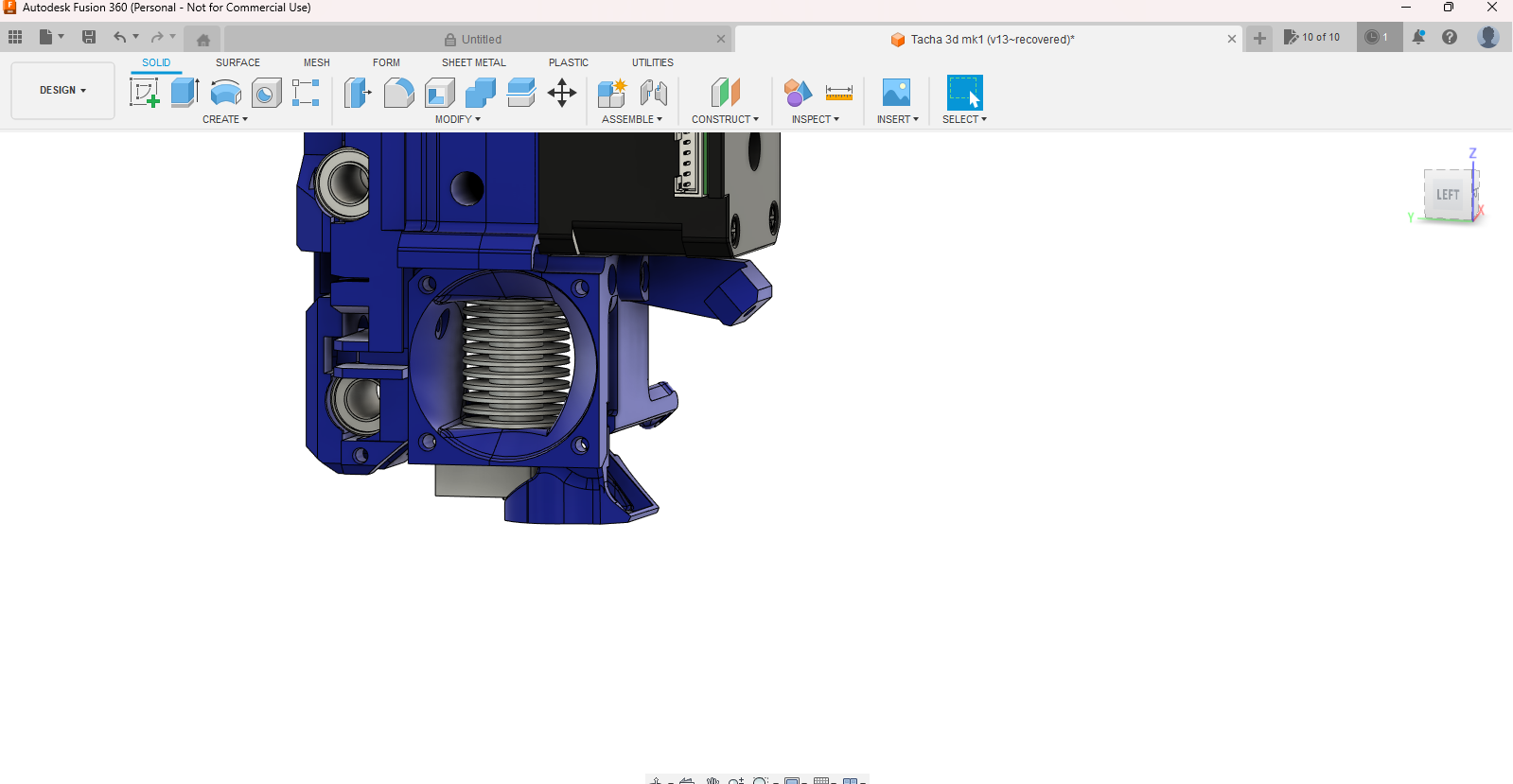Select the Hole tool
The width and height of the screenshot is (1513, 784).
[x=267, y=93]
